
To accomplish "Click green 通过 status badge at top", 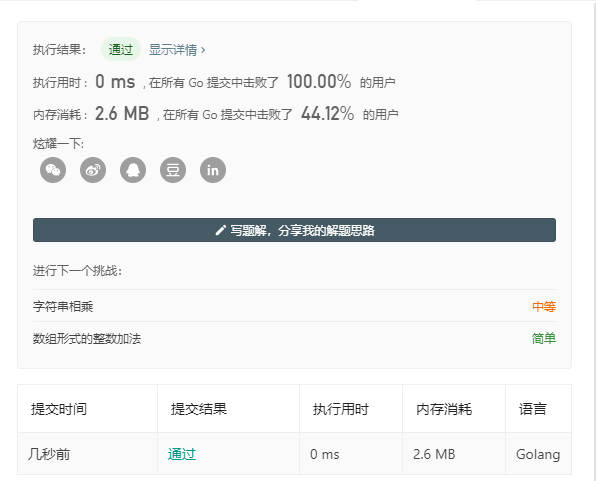I will click(121, 49).
